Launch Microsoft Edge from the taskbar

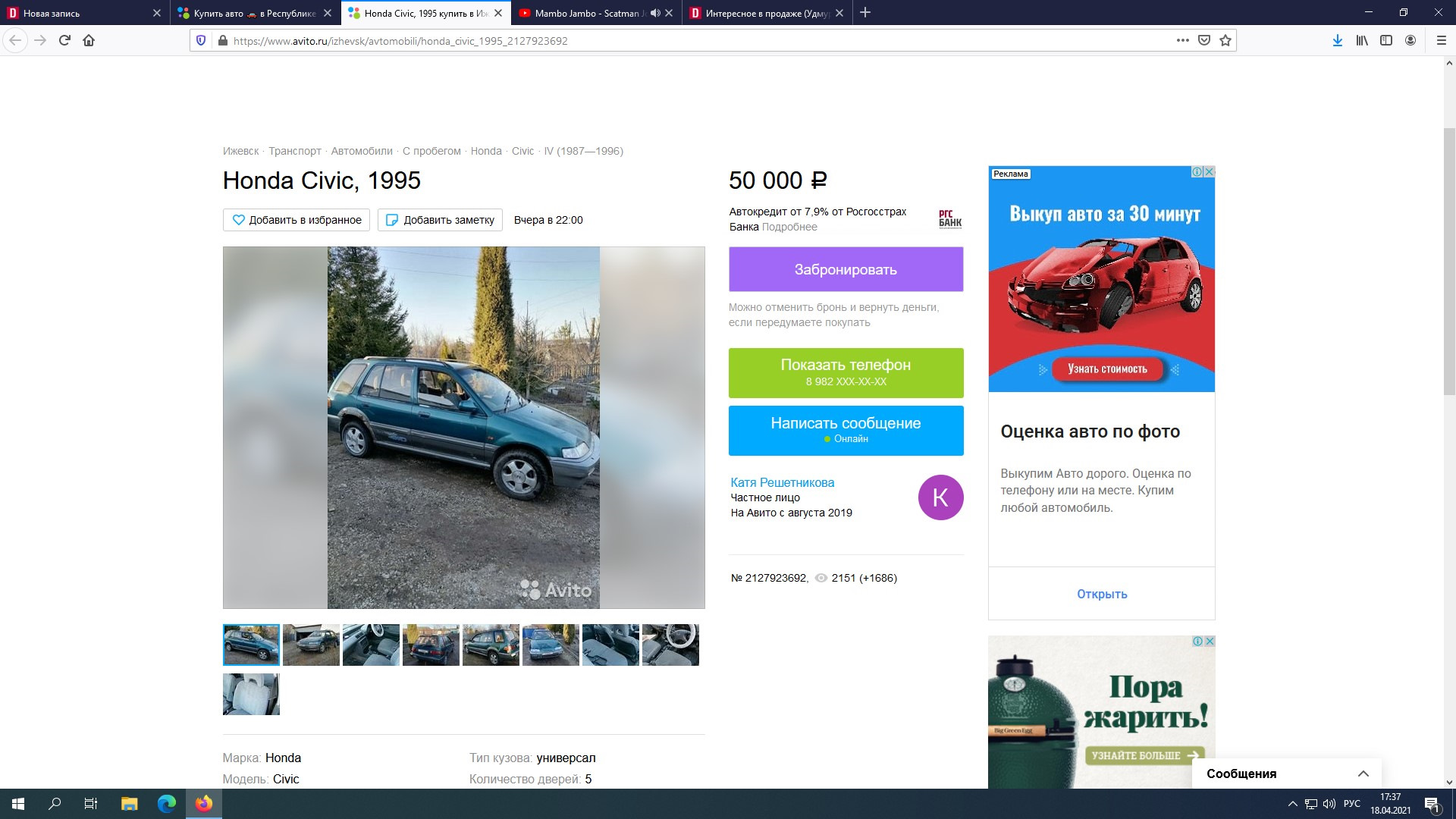[x=167, y=804]
